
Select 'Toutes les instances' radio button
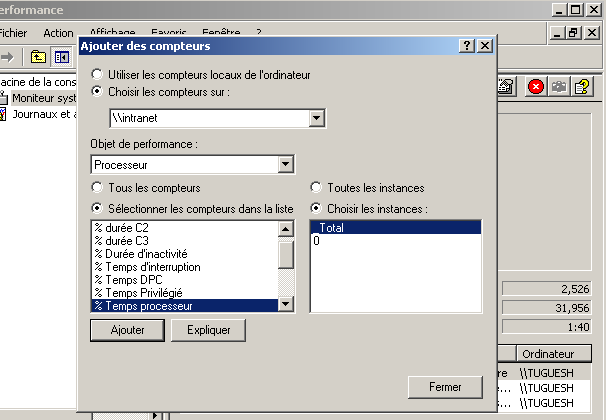tap(316, 187)
